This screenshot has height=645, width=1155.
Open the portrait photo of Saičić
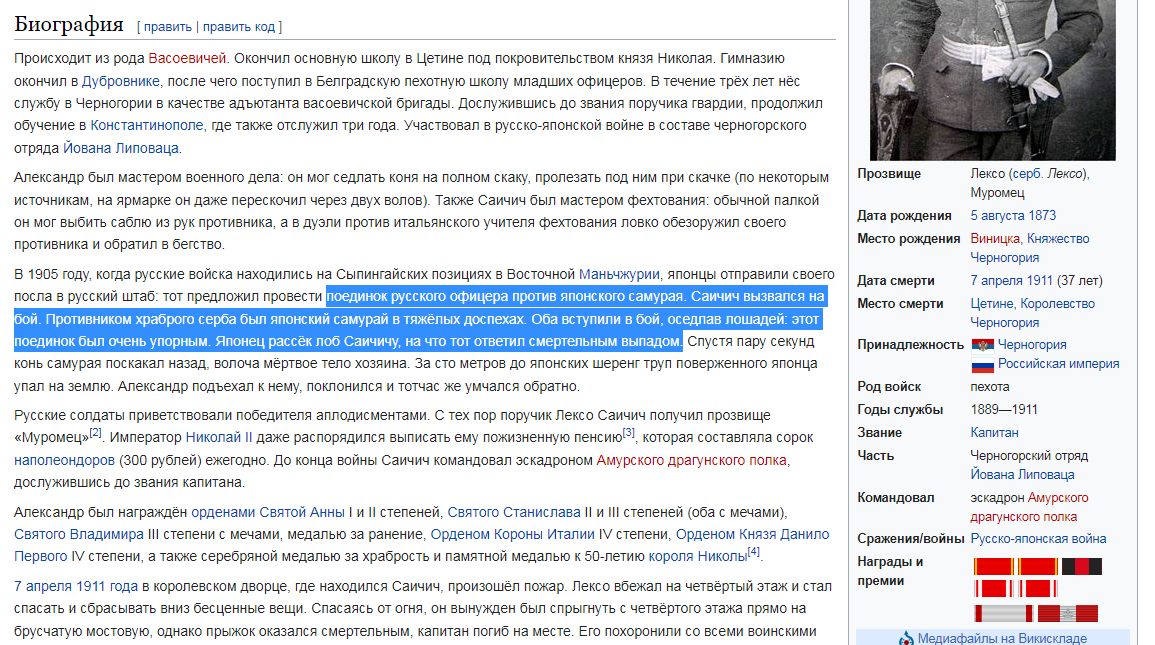(993, 80)
